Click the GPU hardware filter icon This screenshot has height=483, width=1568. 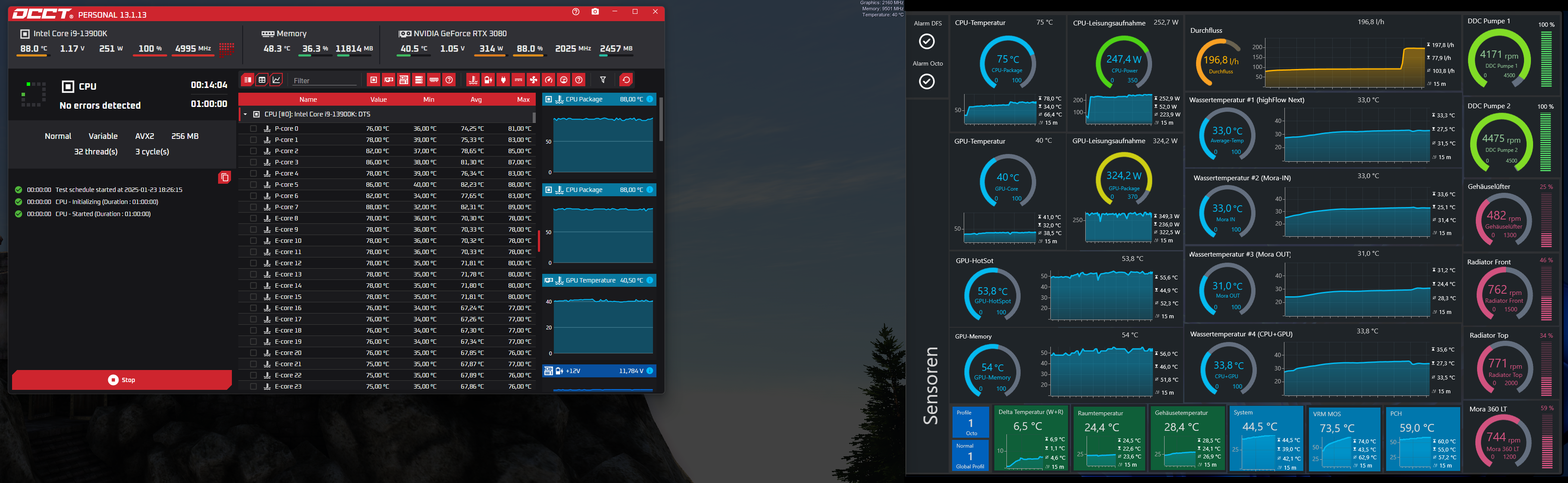[389, 80]
